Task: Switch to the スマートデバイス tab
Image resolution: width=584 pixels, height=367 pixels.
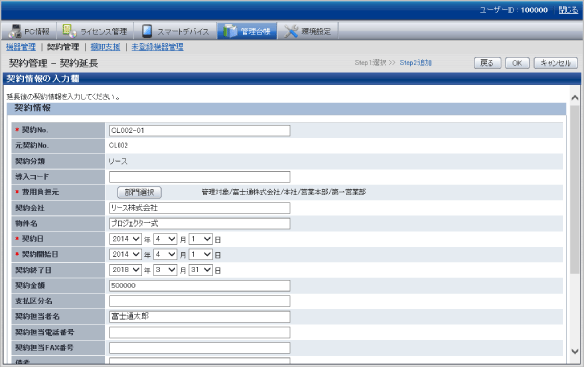Action: [175, 31]
